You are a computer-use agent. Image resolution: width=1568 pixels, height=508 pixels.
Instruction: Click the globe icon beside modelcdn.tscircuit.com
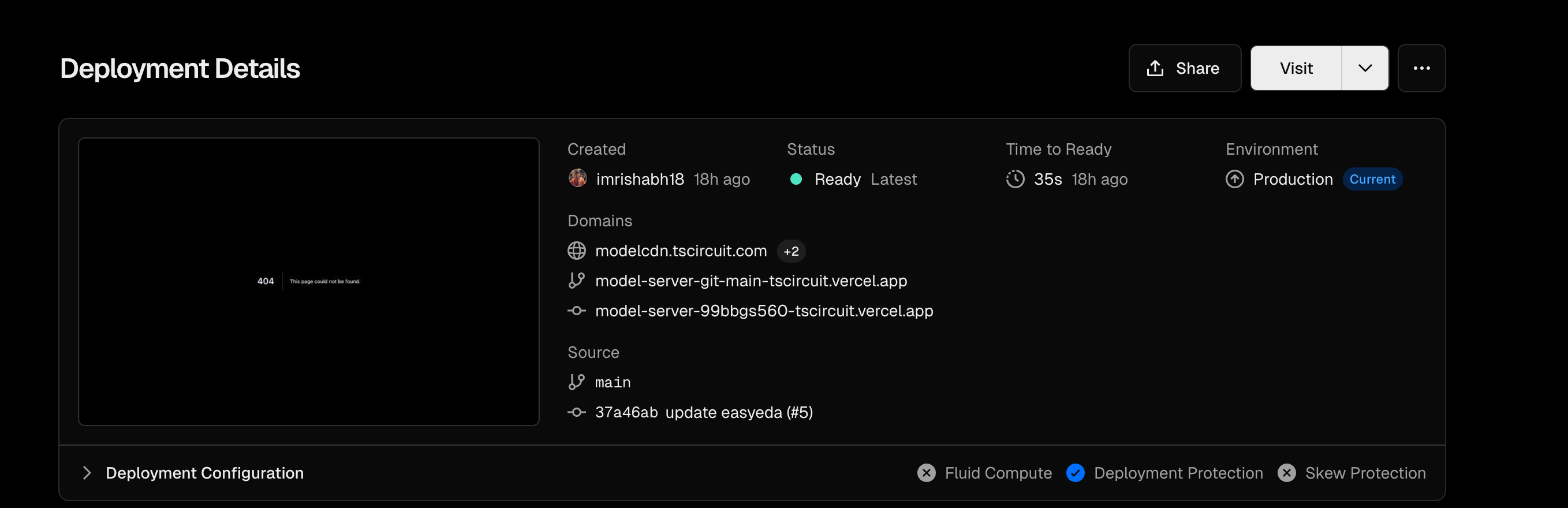[576, 251]
